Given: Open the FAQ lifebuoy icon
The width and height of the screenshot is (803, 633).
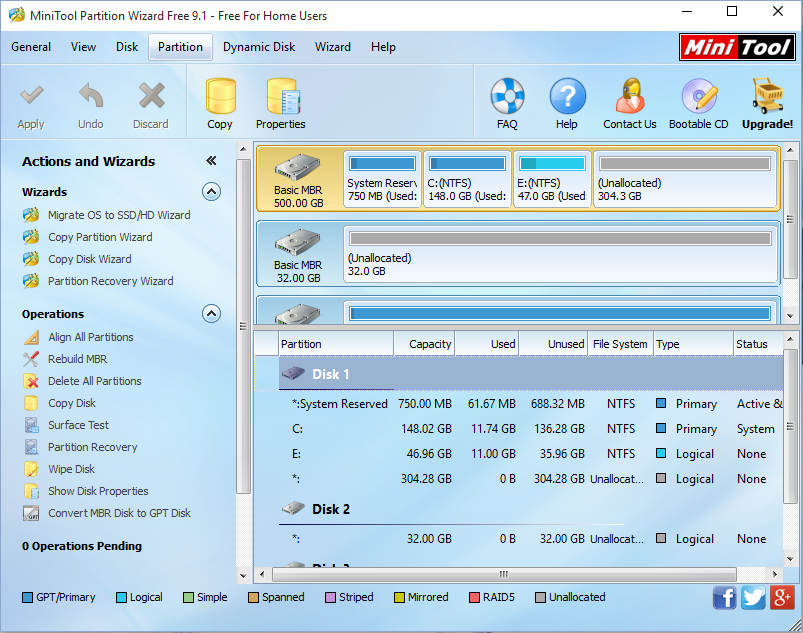Looking at the screenshot, I should 507,96.
